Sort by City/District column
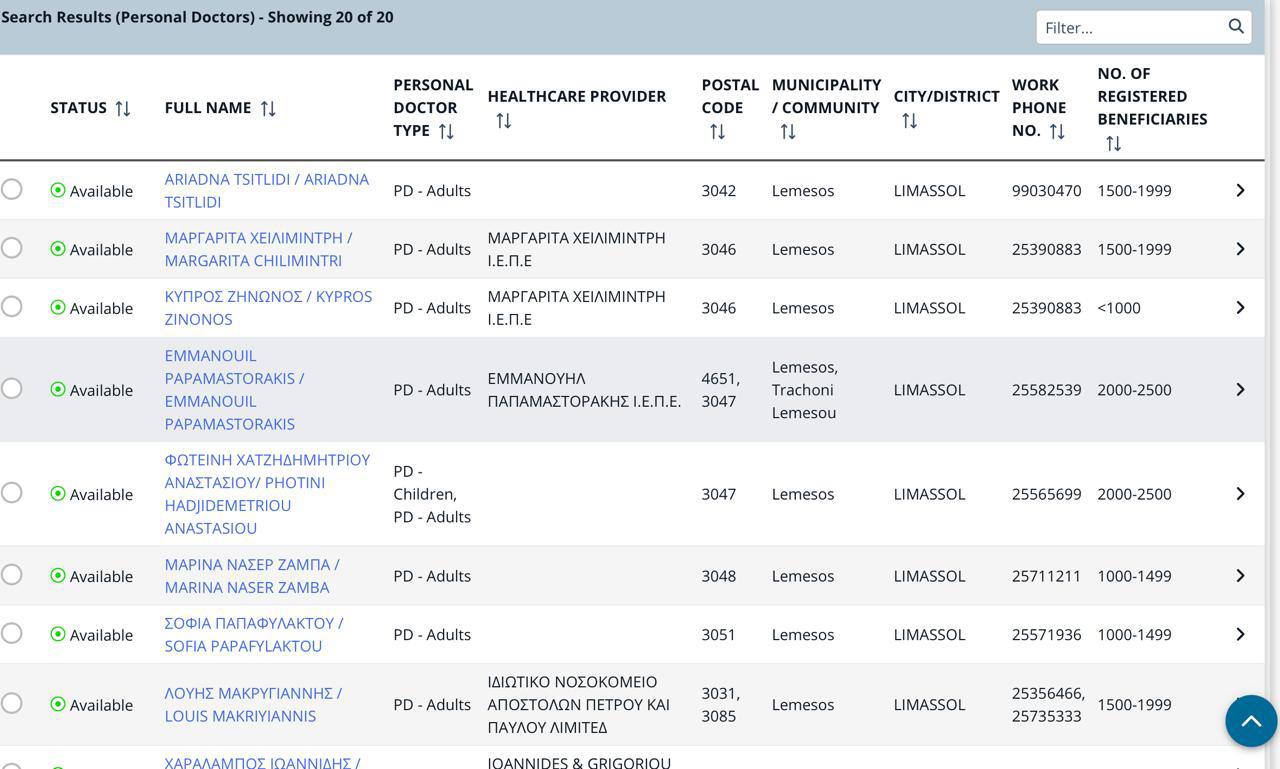 (x=909, y=121)
